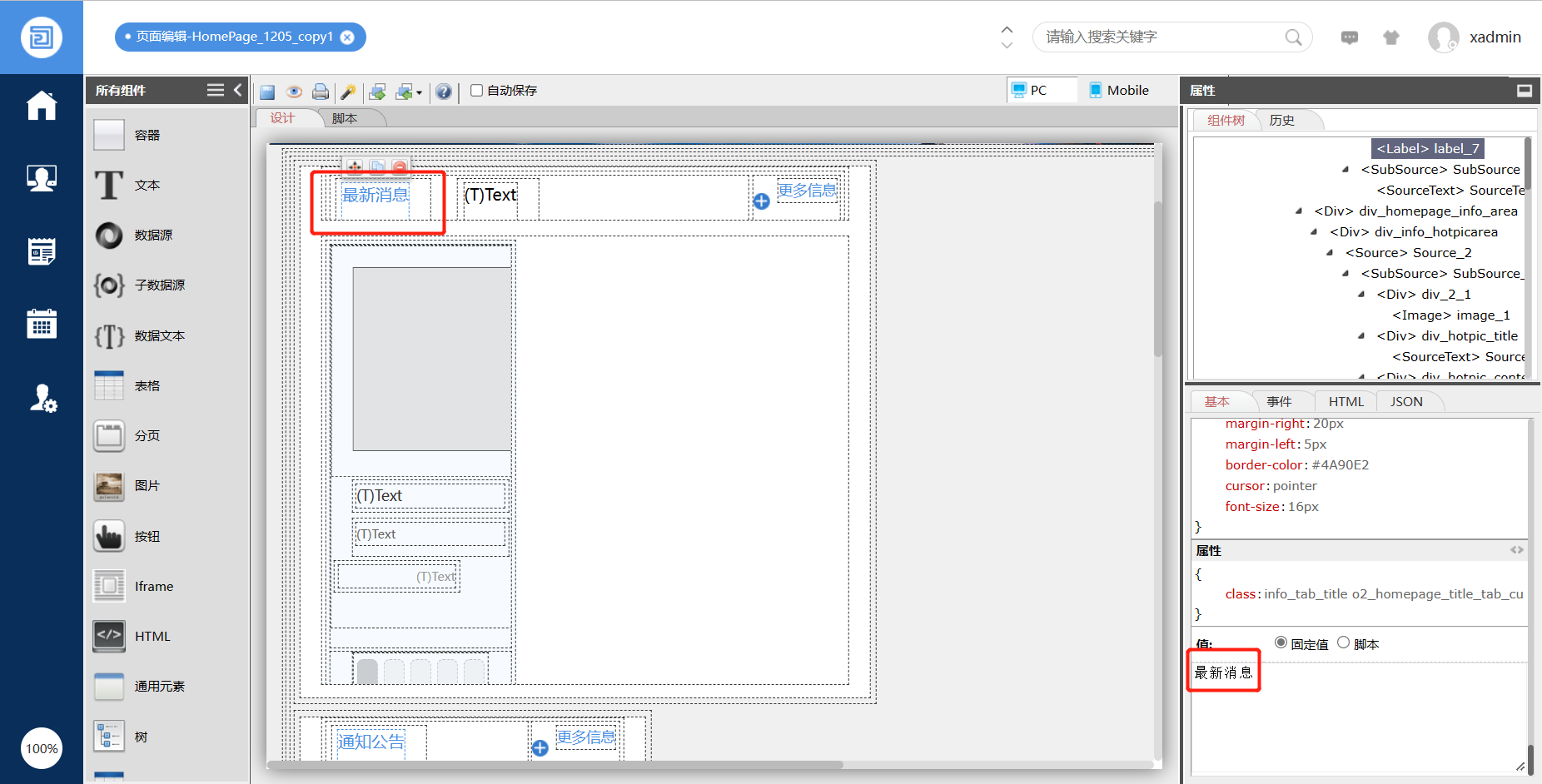Select the 脚本 radio button for value
This screenshot has height=784, width=1542.
[x=1344, y=643]
